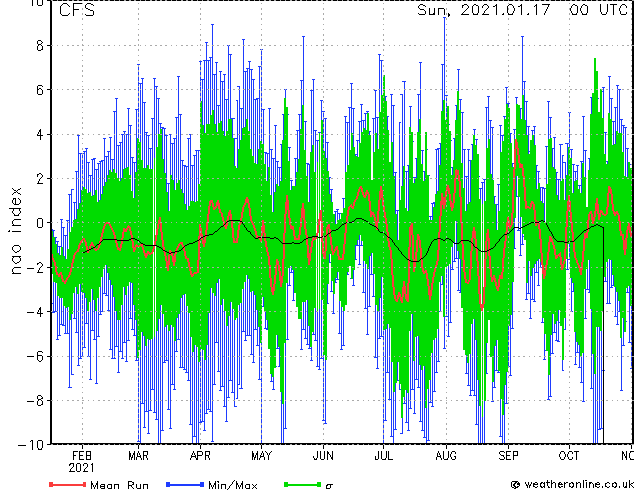The image size is (634, 490).
Task: Click the y-axis value 2
Action: [40, 179]
